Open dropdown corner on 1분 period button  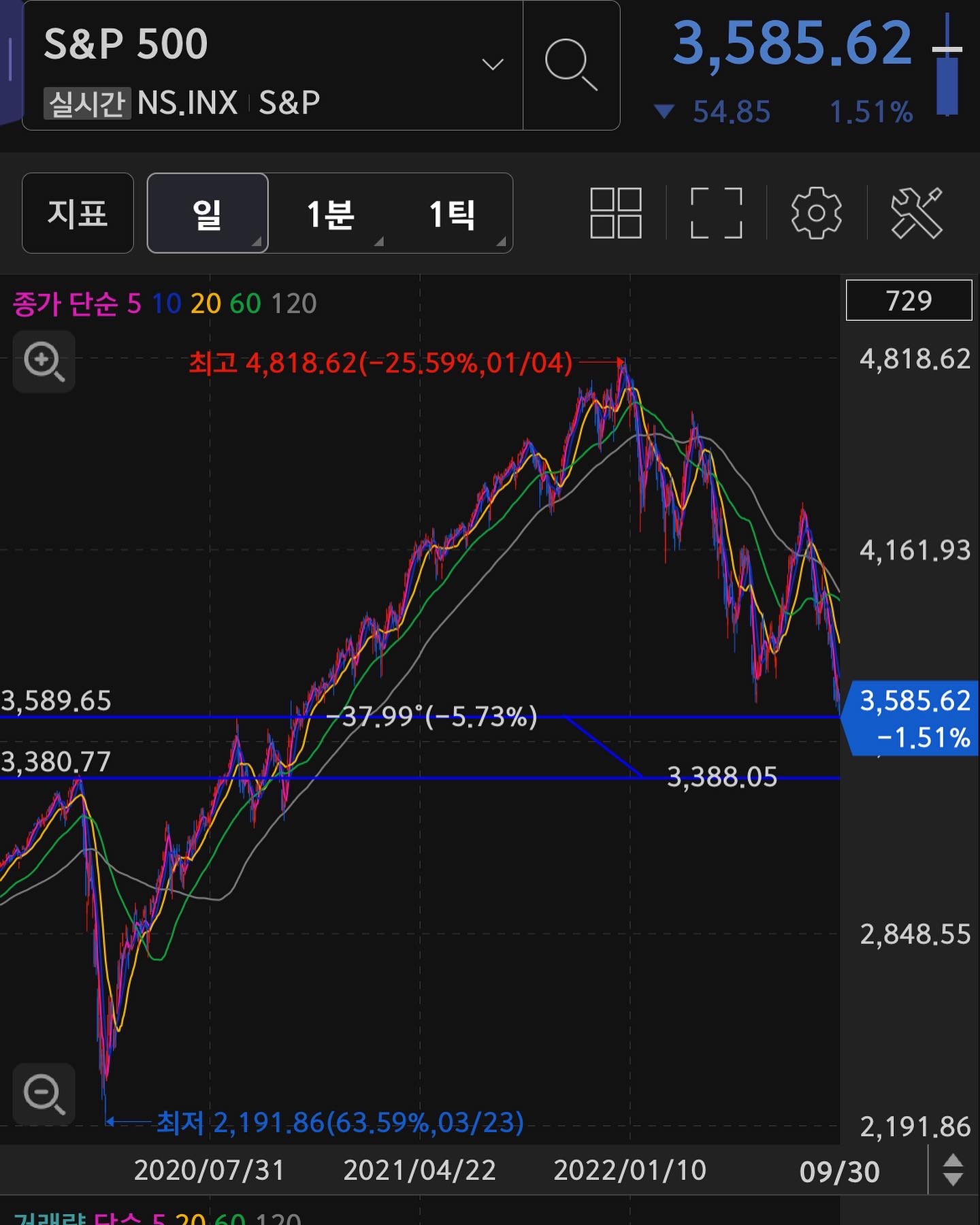click(380, 242)
